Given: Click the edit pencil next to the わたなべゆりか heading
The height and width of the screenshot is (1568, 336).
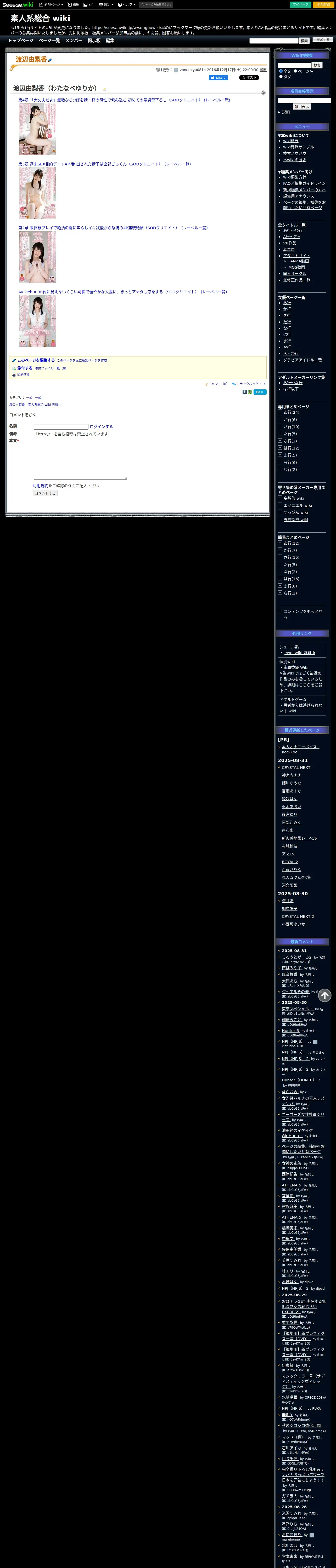Looking at the screenshot, I should point(104,89).
